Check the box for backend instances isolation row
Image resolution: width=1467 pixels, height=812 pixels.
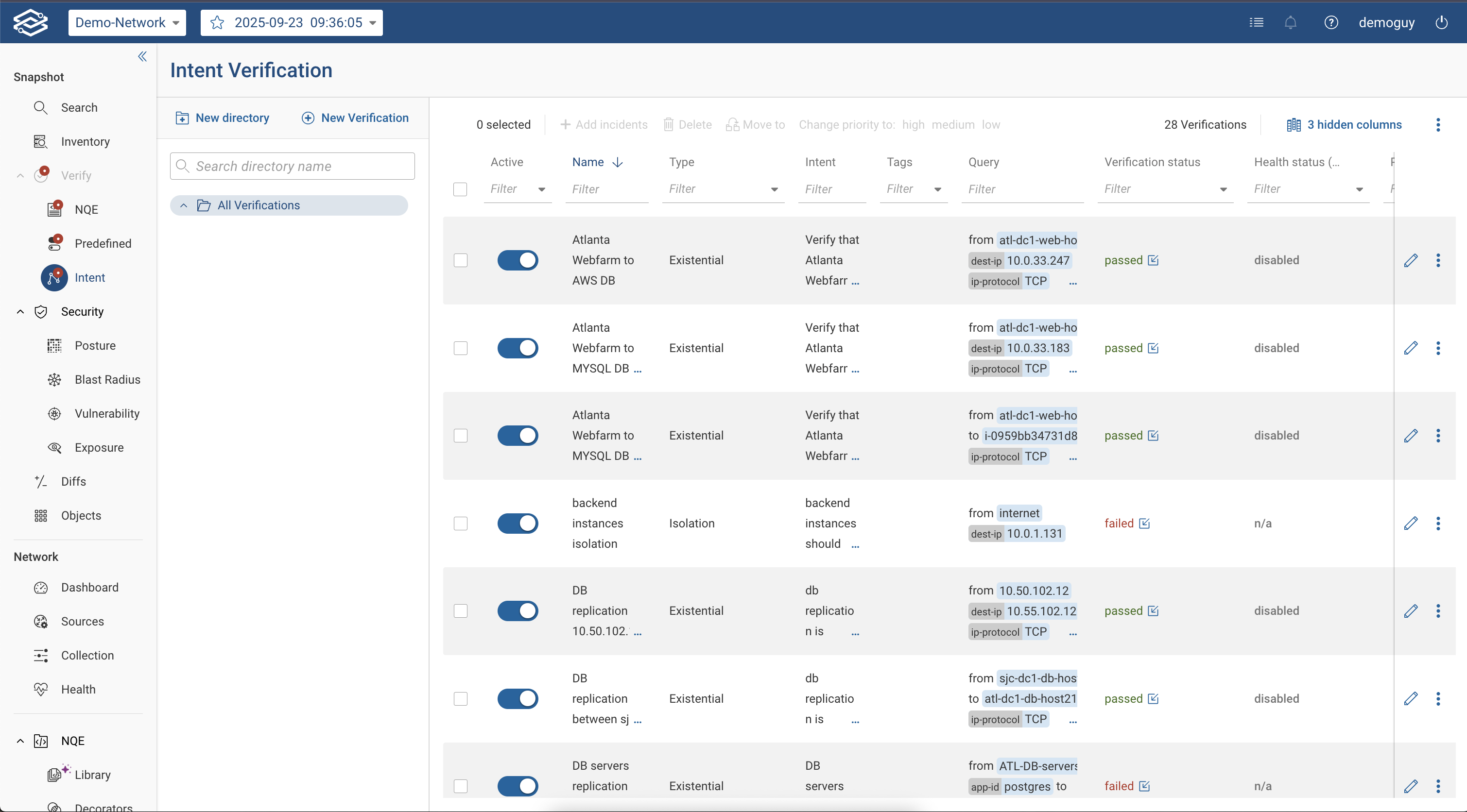tap(460, 523)
